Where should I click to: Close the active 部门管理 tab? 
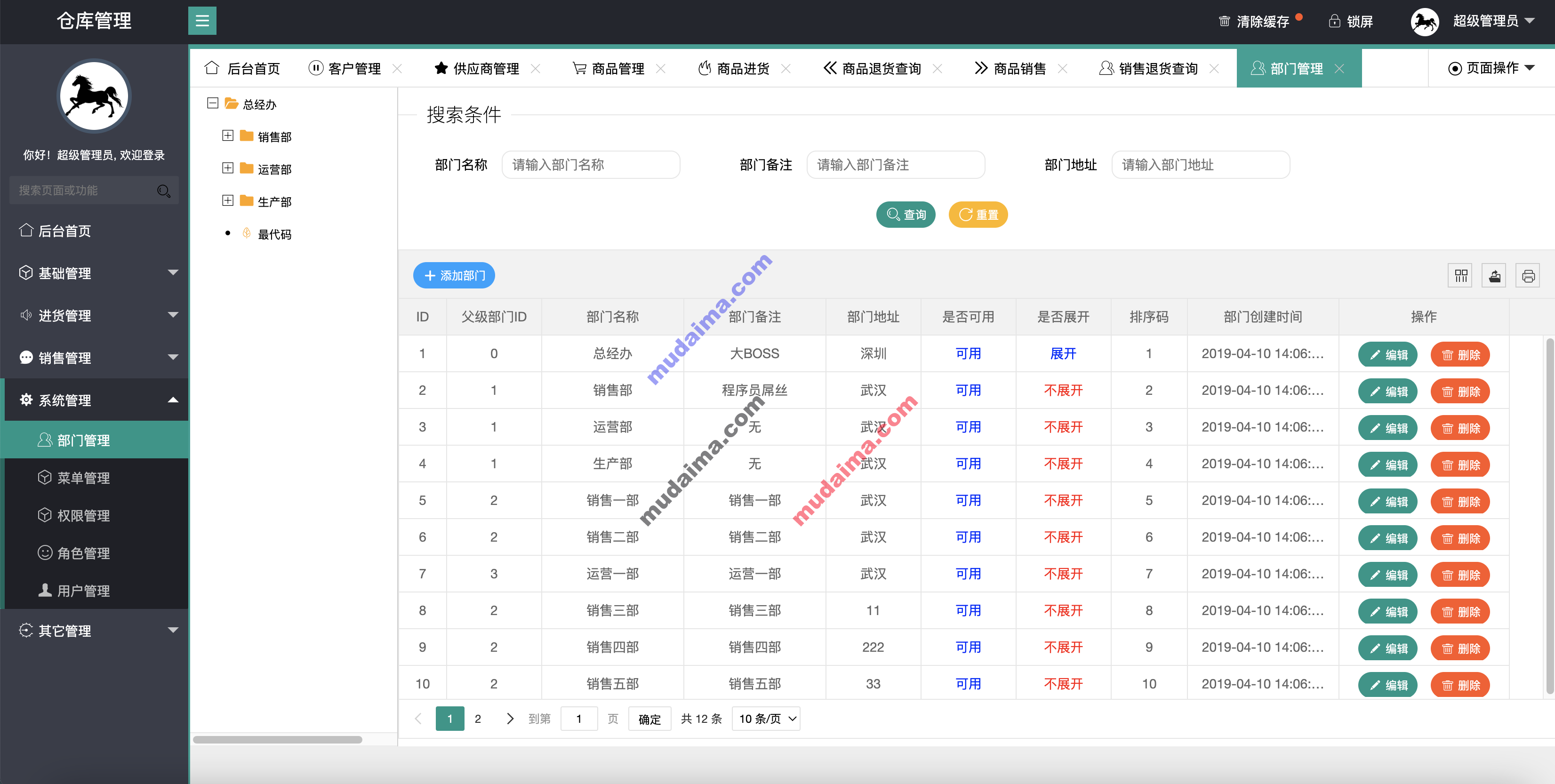tap(1339, 69)
